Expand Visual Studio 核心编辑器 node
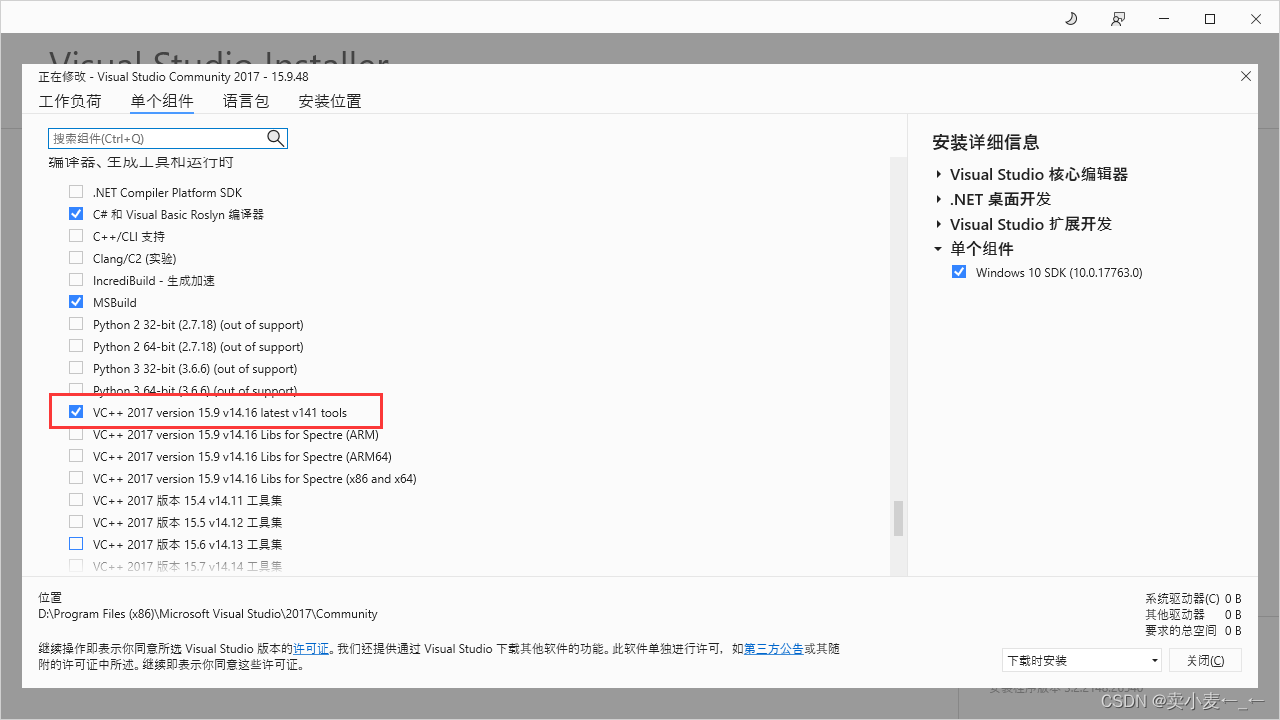The width and height of the screenshot is (1280, 720). 939,174
